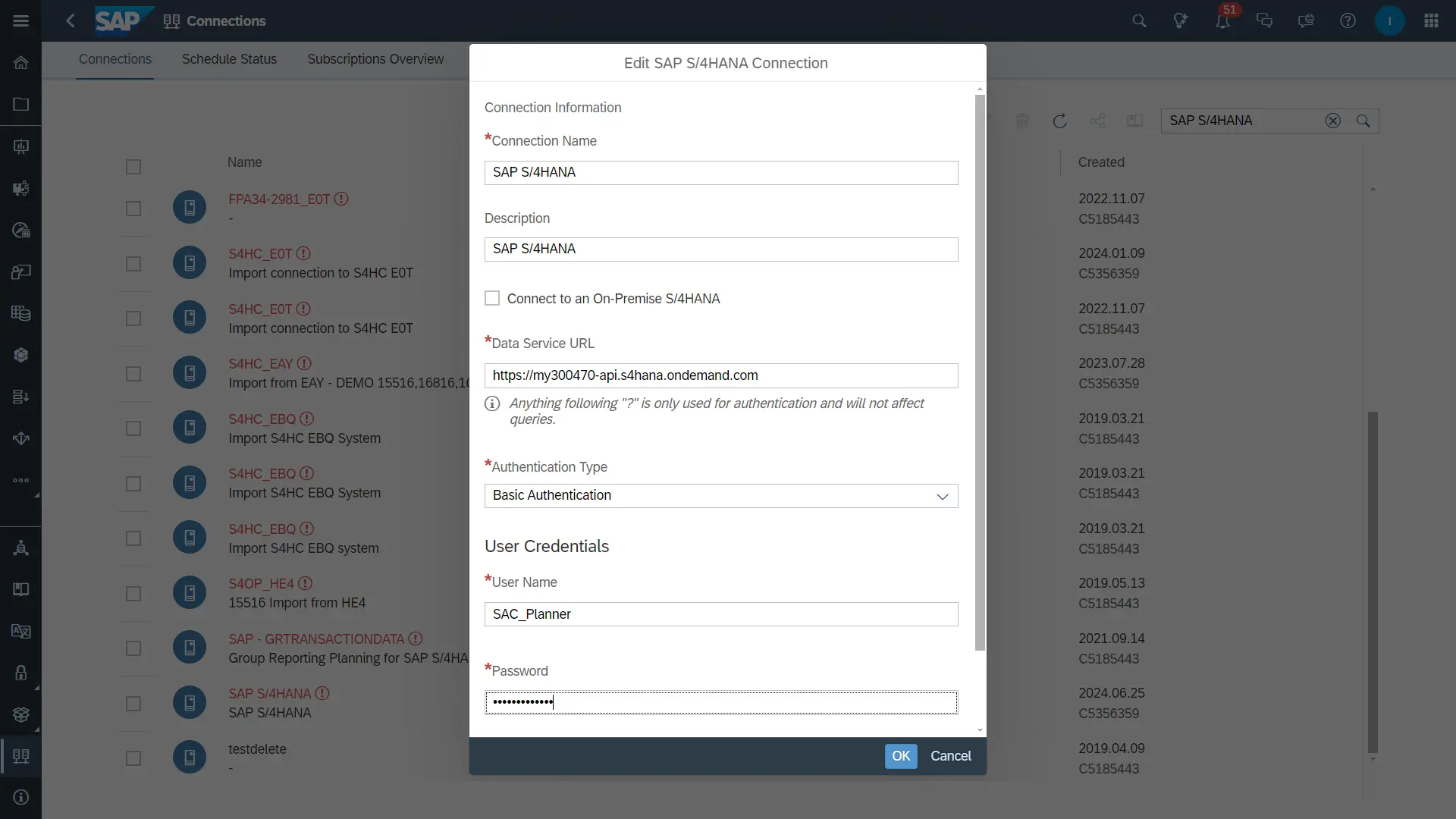Click the connections search input box
The width and height of the screenshot is (1456, 819).
tap(1244, 121)
